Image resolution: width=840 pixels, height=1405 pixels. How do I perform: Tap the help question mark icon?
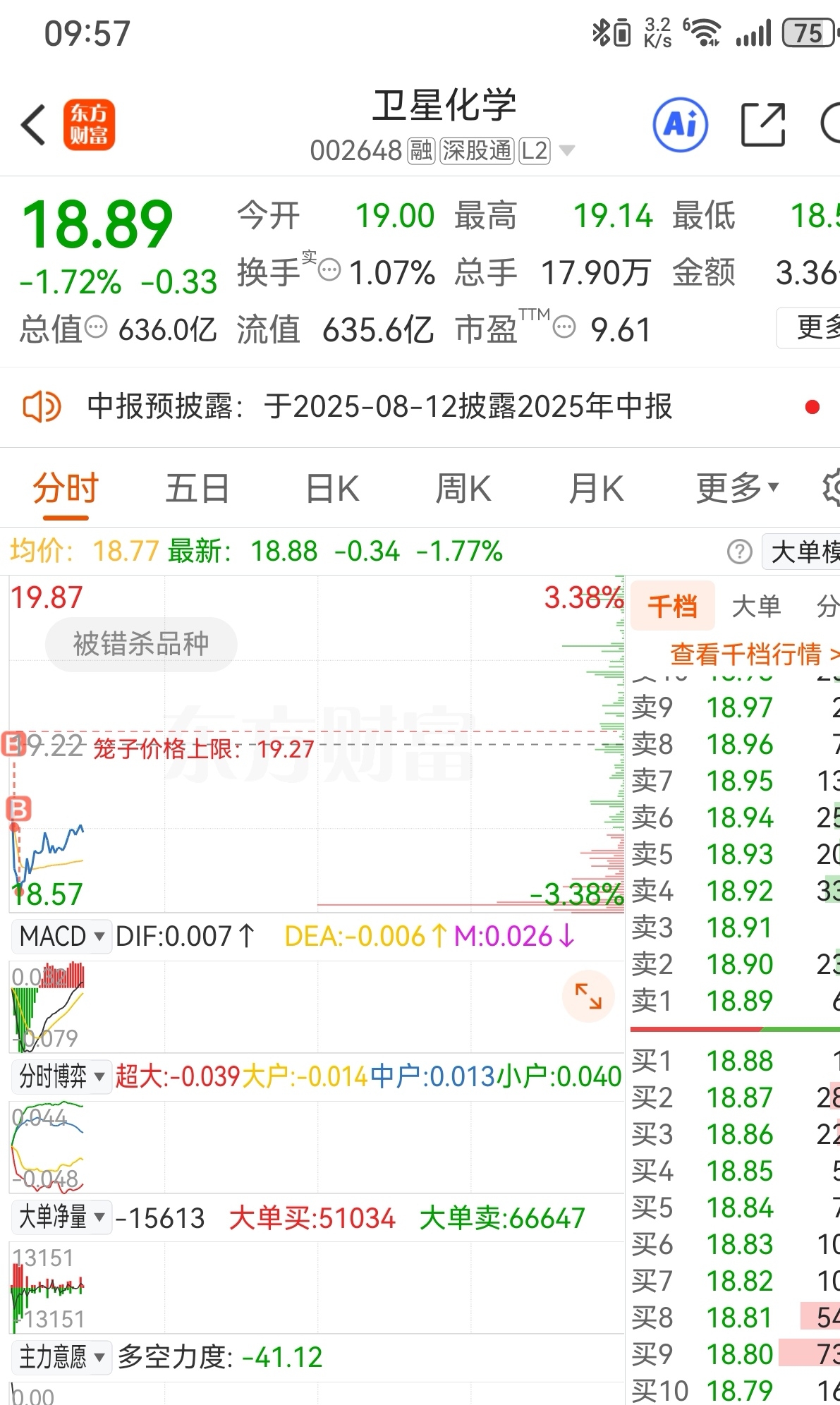[739, 552]
